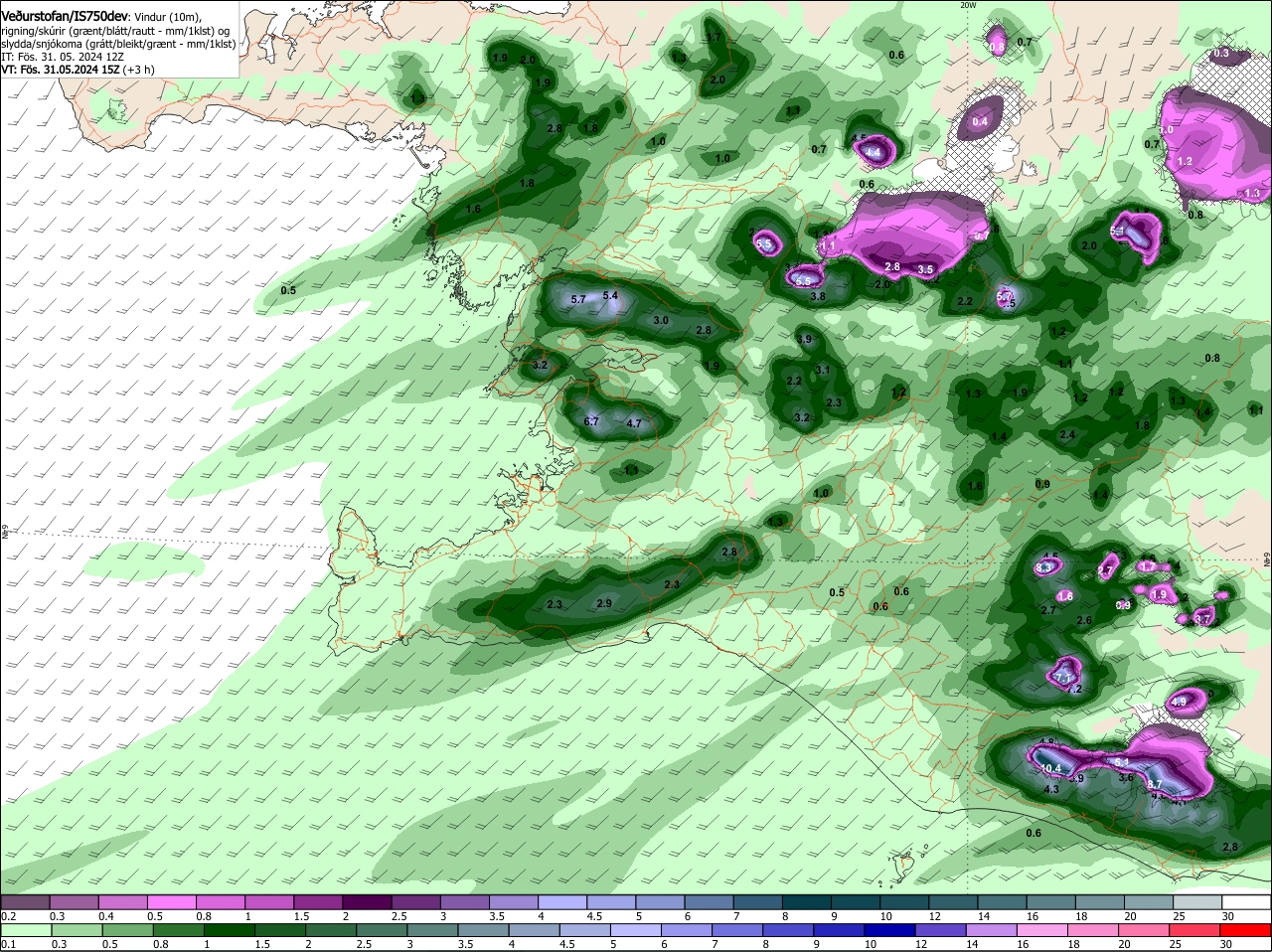Click the 6.7 precipitation value
The width and height of the screenshot is (1272, 952).
click(x=591, y=421)
